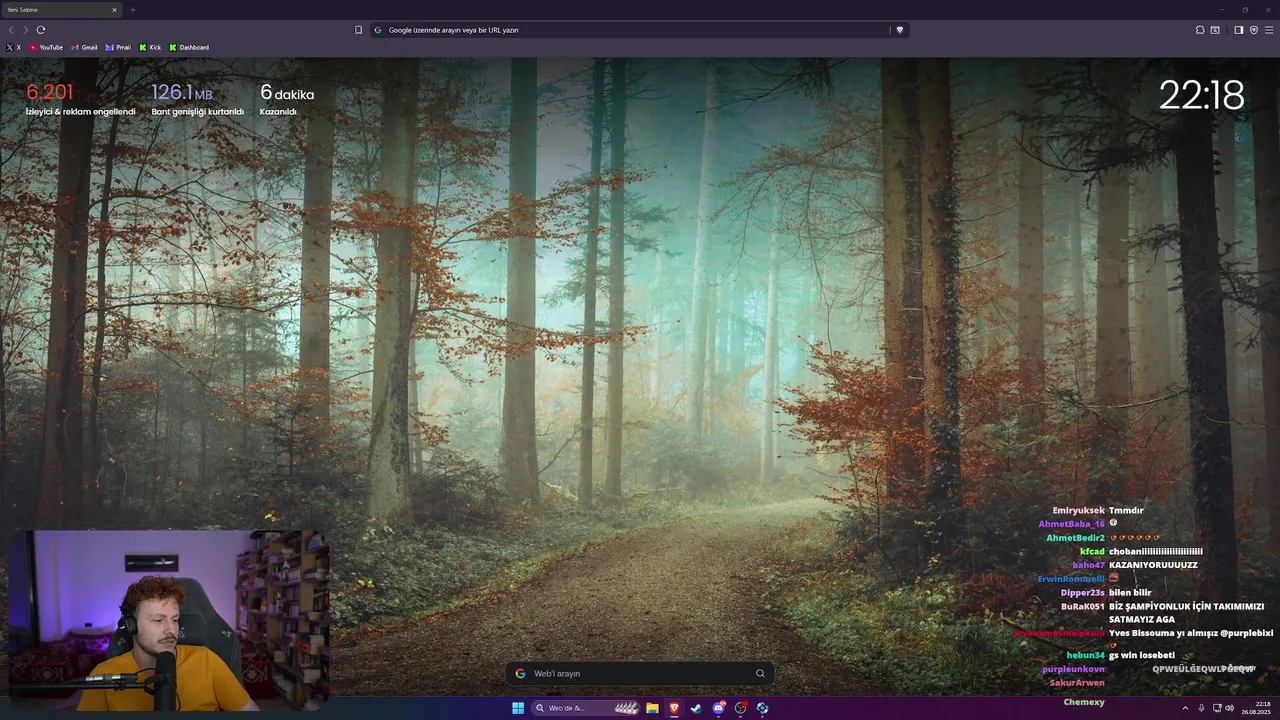
Task: Open a new tab with the plus button
Action: 132,10
